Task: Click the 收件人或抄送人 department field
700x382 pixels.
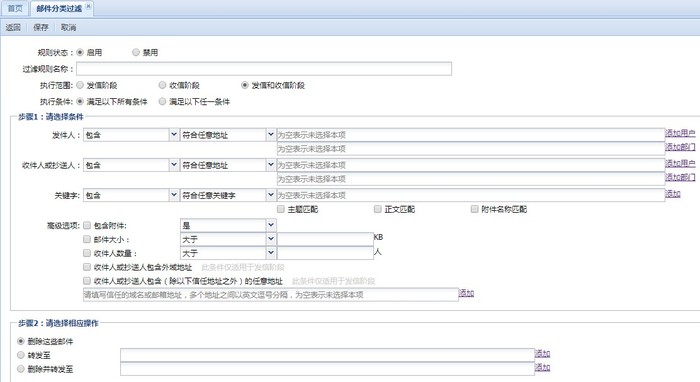Action: pos(471,179)
